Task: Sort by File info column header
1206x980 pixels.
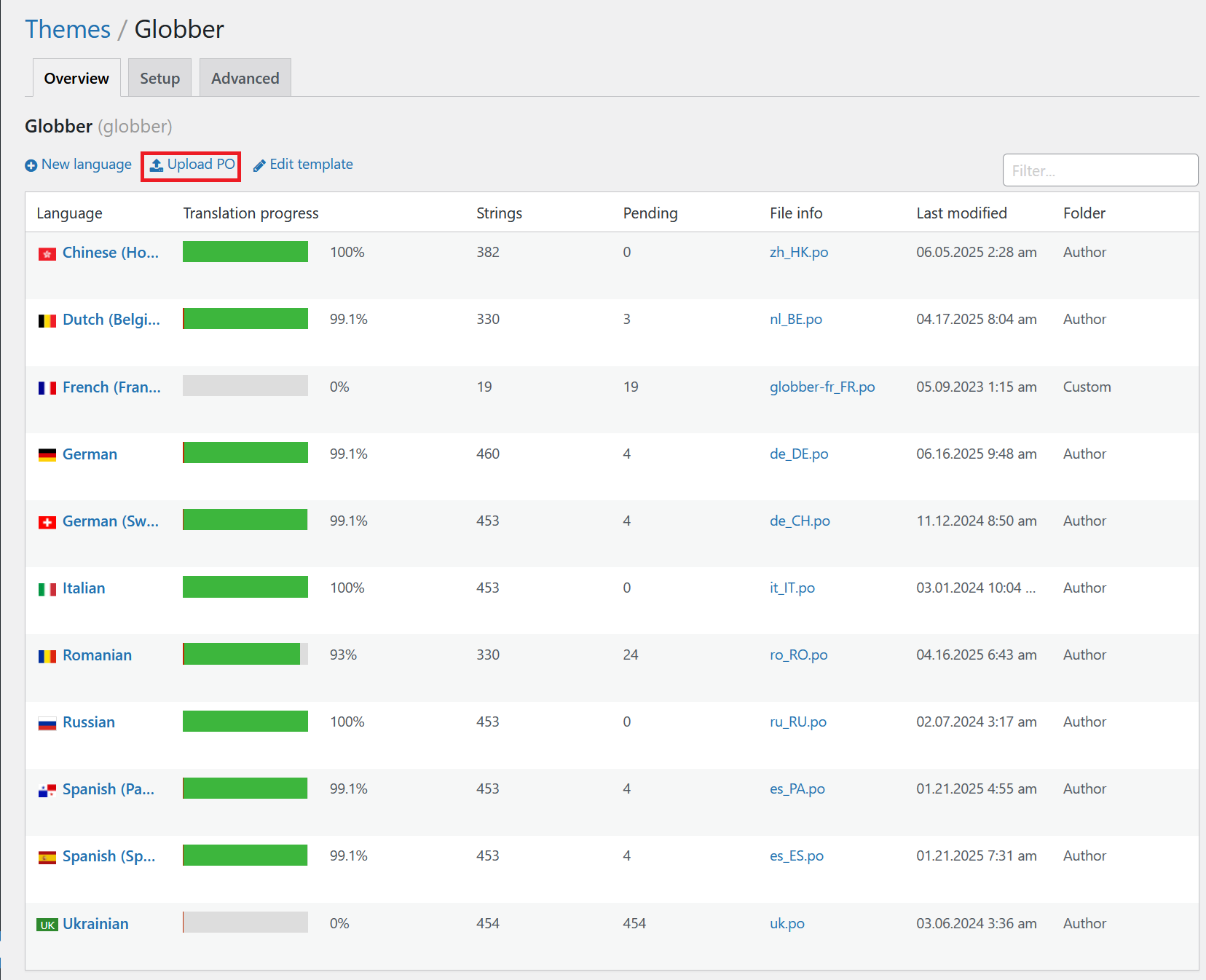Action: click(x=796, y=213)
